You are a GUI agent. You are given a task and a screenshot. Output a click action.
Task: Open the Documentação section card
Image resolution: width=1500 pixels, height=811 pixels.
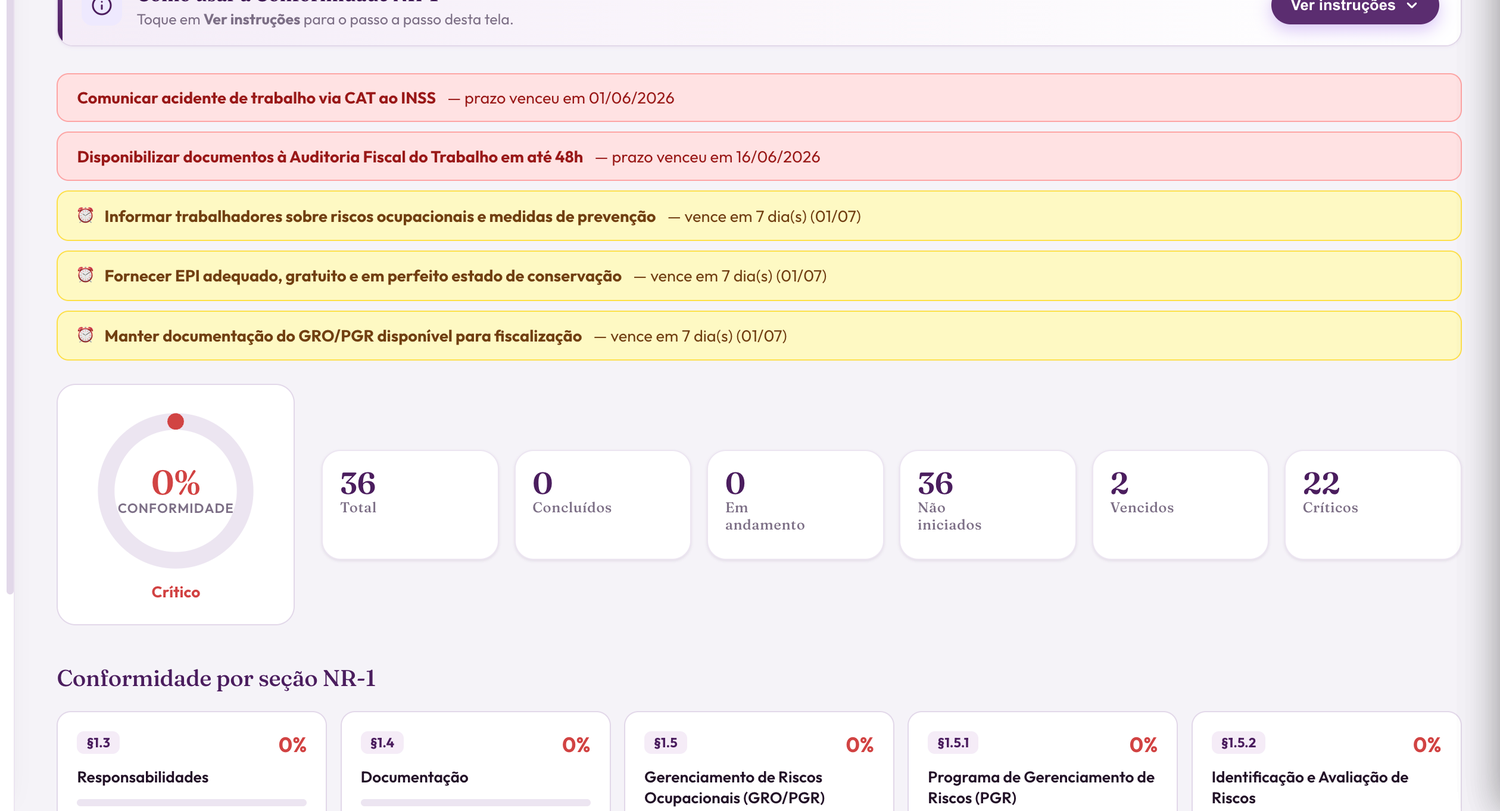476,762
